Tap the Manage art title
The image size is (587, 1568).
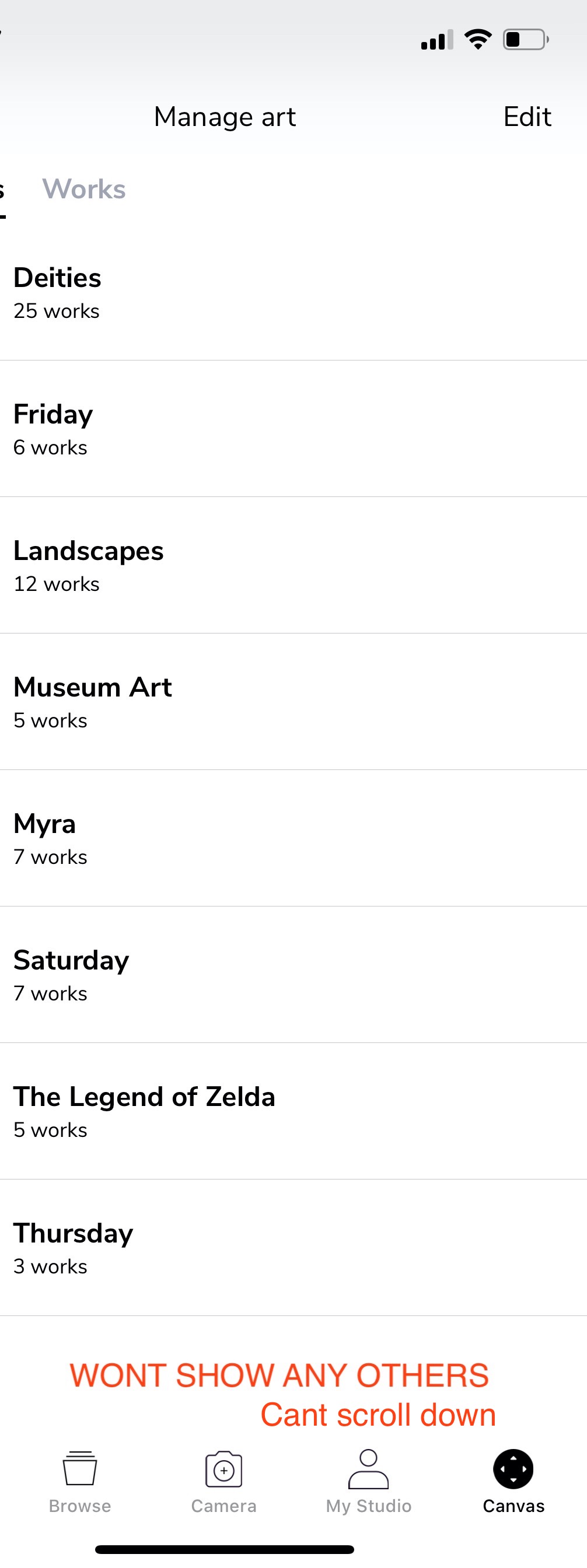coord(225,117)
